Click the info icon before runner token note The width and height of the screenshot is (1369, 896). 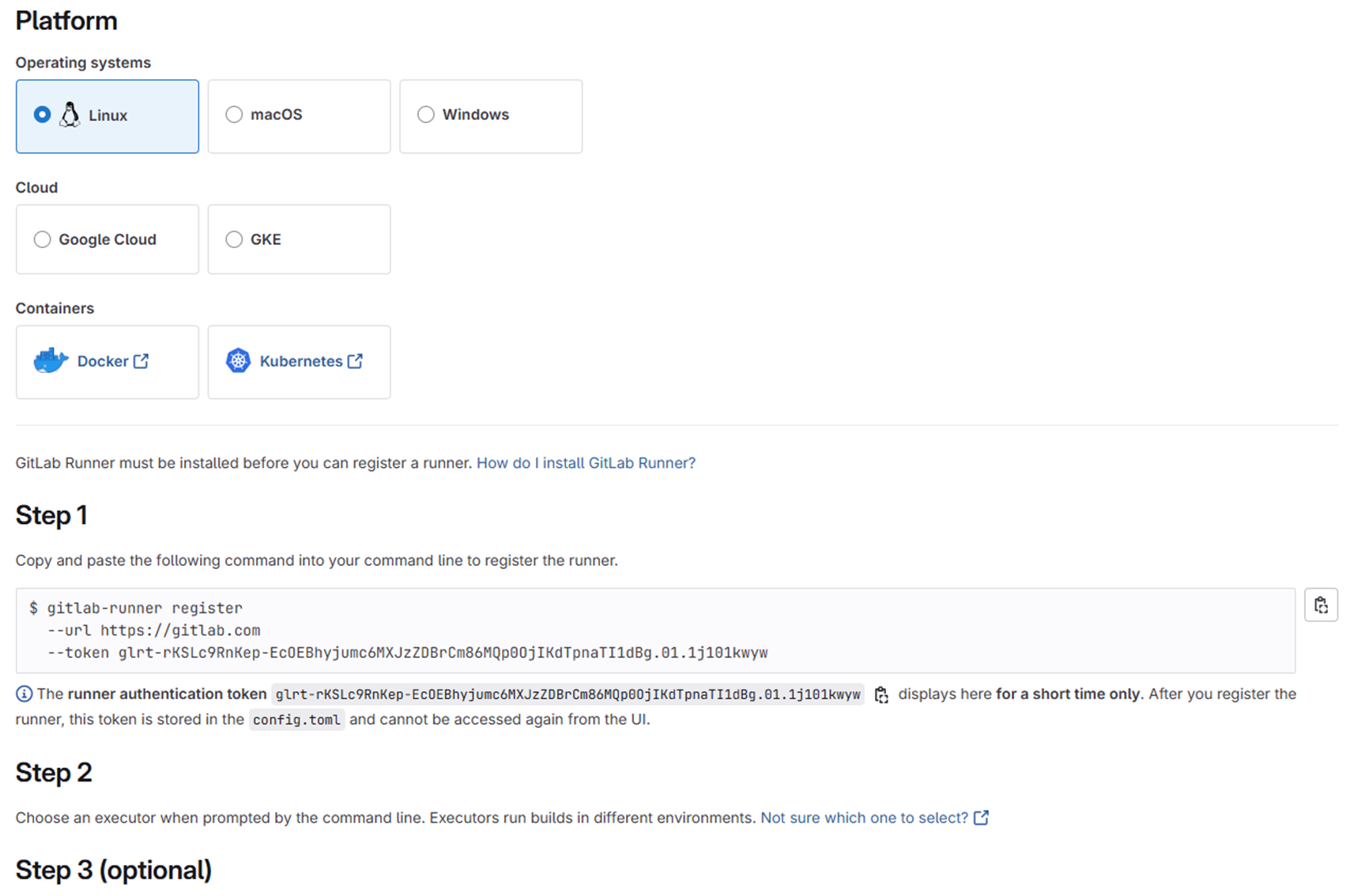coord(24,694)
